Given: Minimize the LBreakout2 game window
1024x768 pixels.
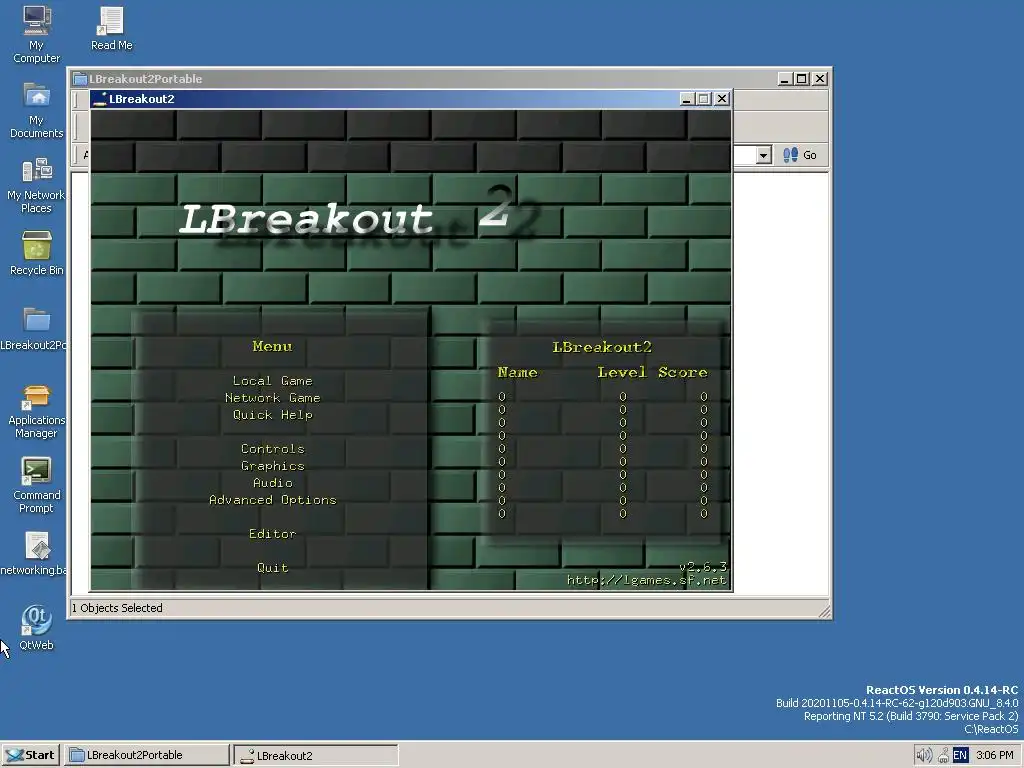Looking at the screenshot, I should 686,99.
